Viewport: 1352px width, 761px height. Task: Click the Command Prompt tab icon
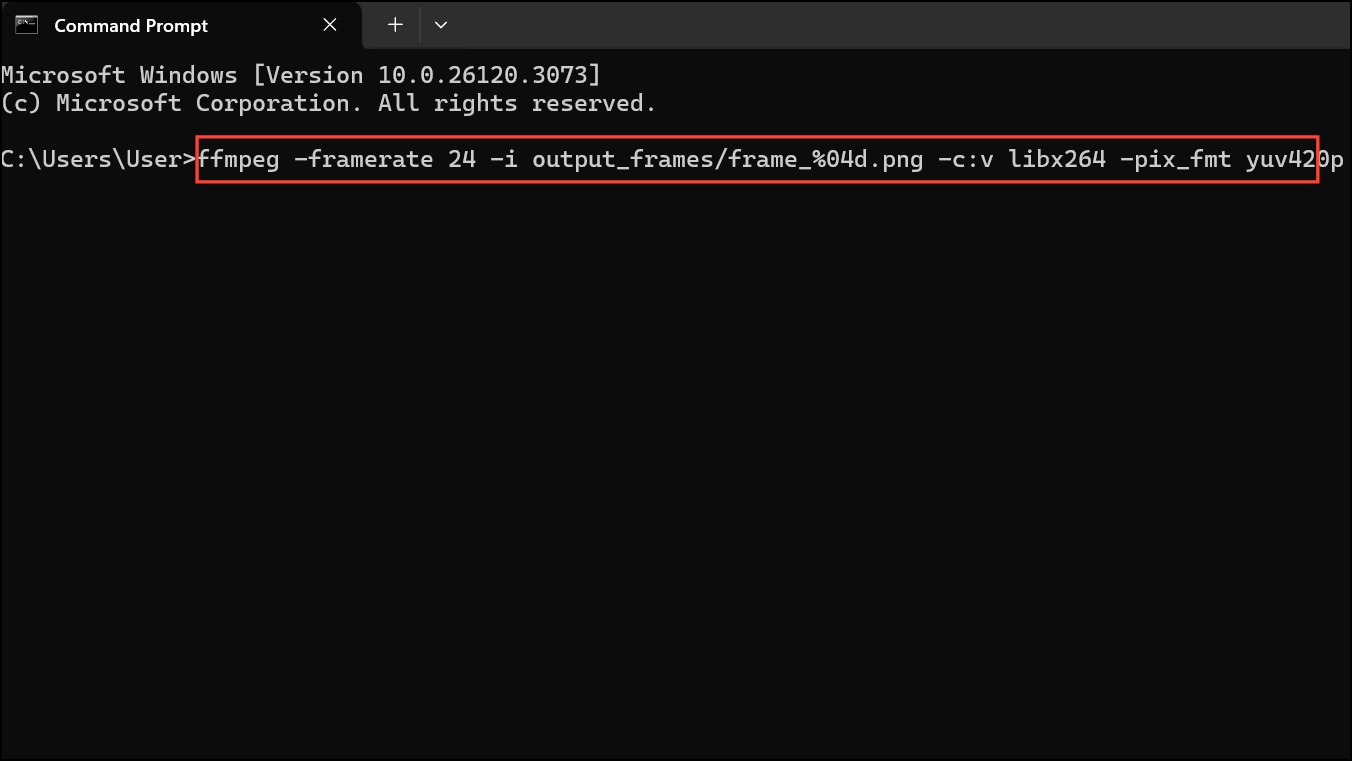[x=26, y=25]
